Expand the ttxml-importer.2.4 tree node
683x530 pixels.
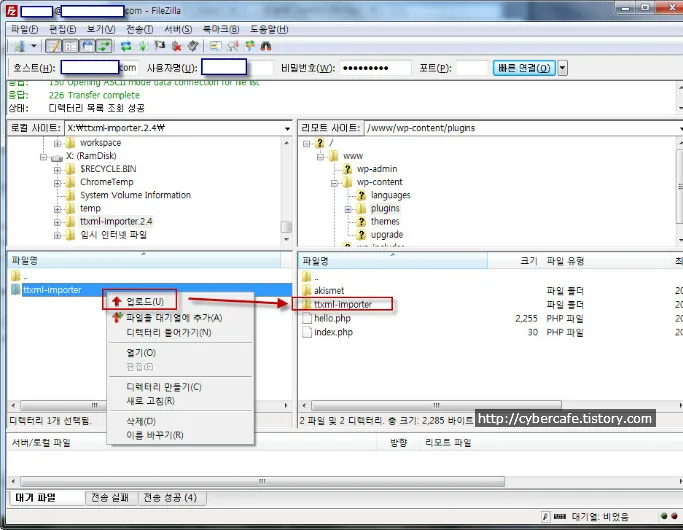[57, 223]
